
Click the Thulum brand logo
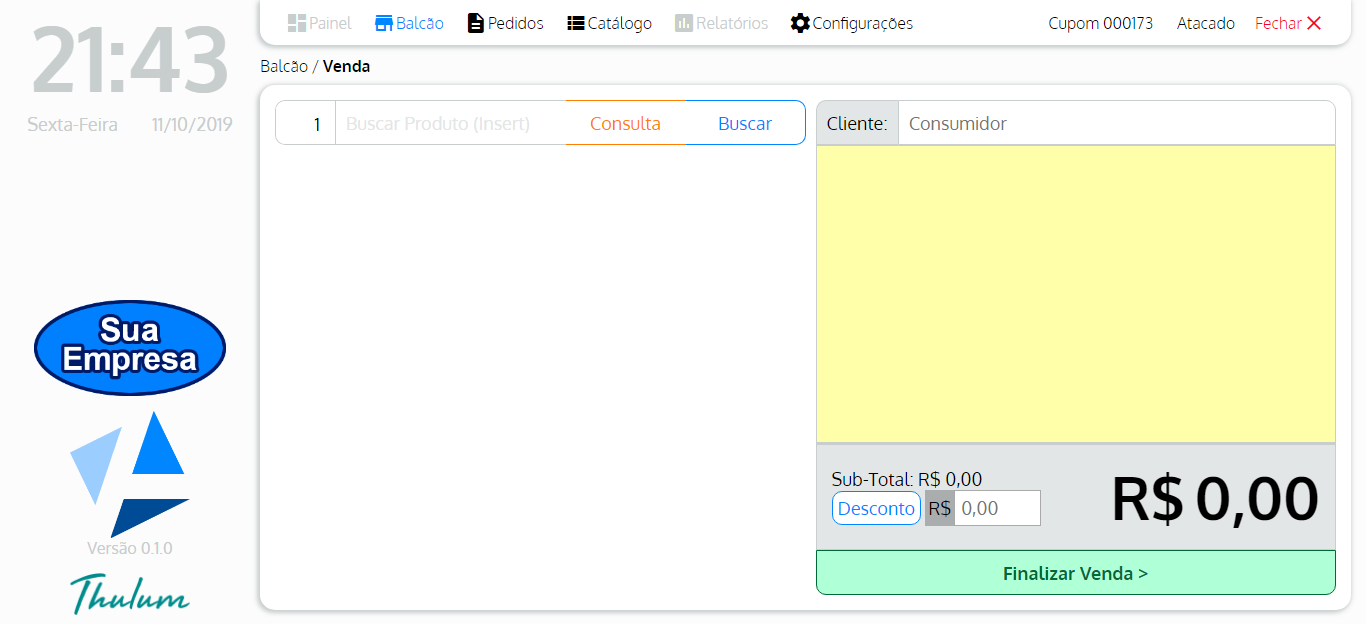(x=130, y=594)
